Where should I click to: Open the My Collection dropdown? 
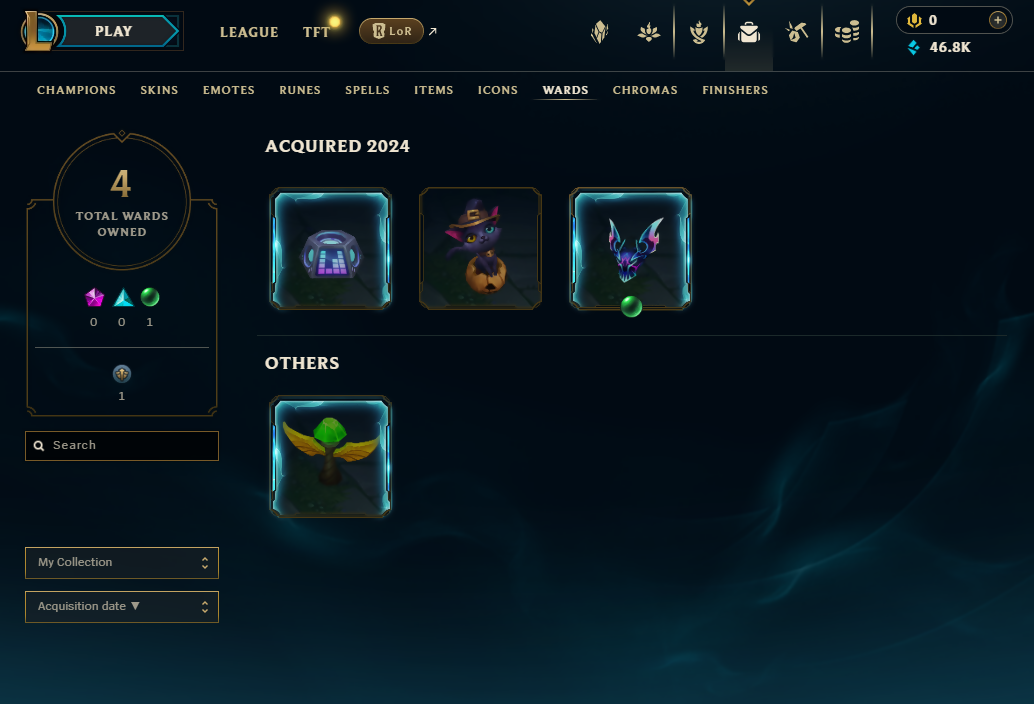pyautogui.click(x=122, y=563)
